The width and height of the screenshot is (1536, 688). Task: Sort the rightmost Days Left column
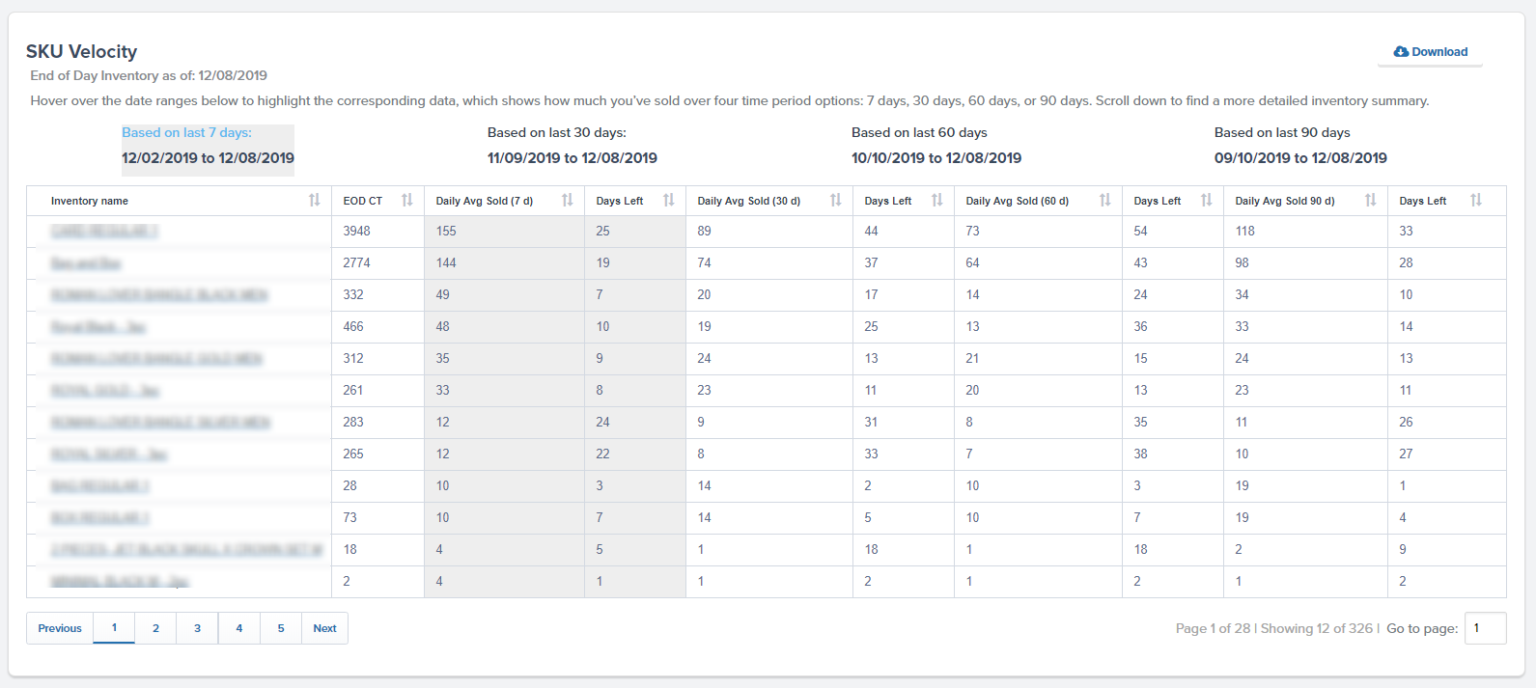tap(1476, 200)
